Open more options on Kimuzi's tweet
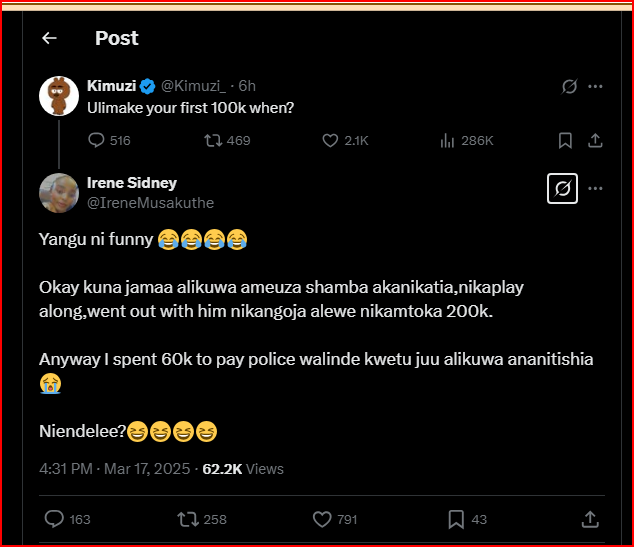Screen dimensions: 634x547 tap(595, 87)
